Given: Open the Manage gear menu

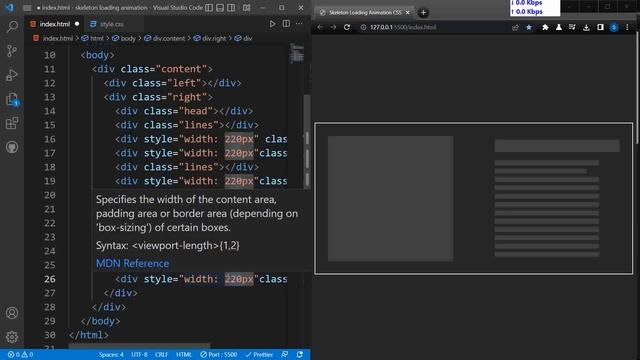Looking at the screenshot, I should 12,337.
